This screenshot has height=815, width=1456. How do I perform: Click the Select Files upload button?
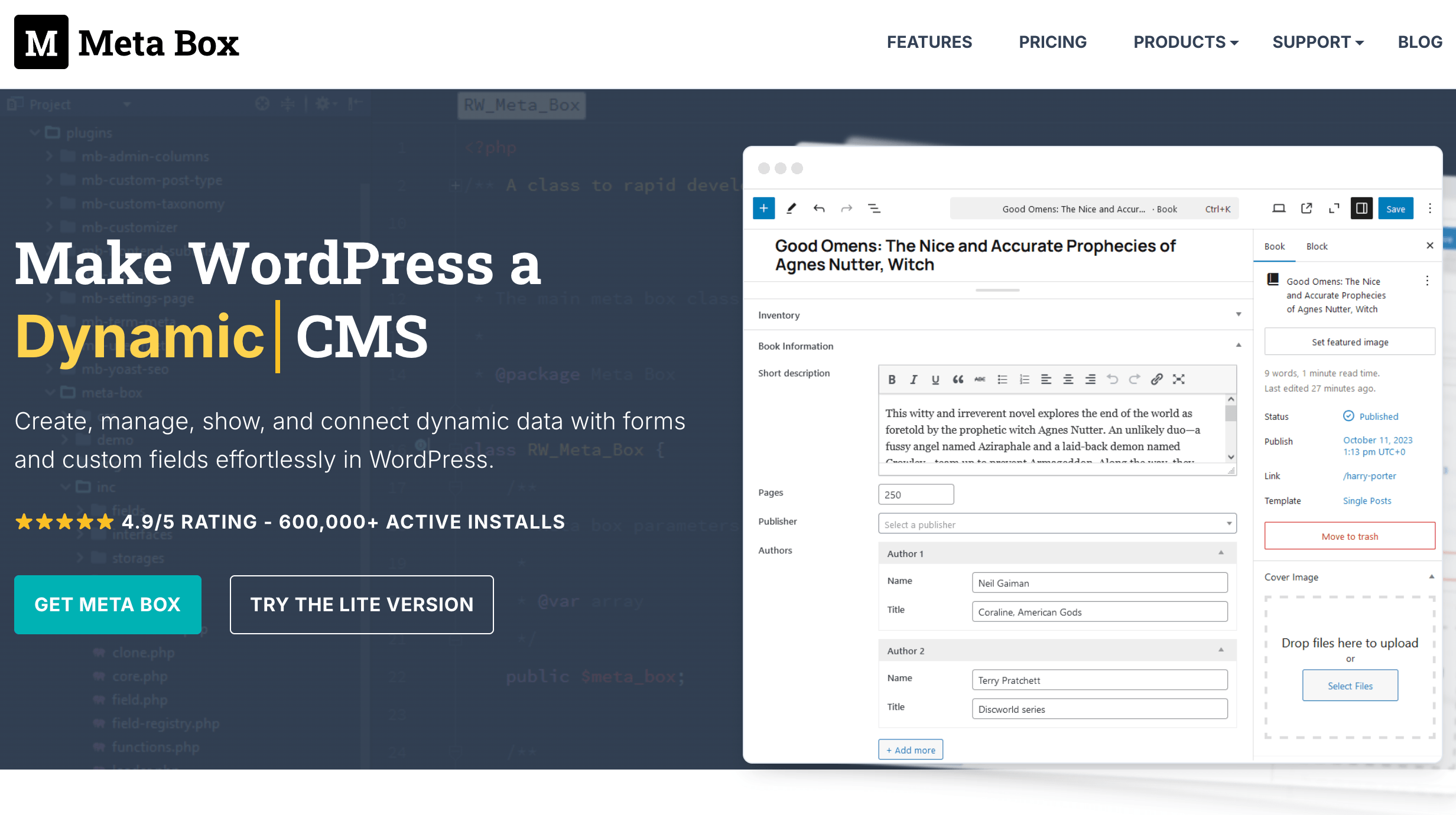pos(1350,686)
